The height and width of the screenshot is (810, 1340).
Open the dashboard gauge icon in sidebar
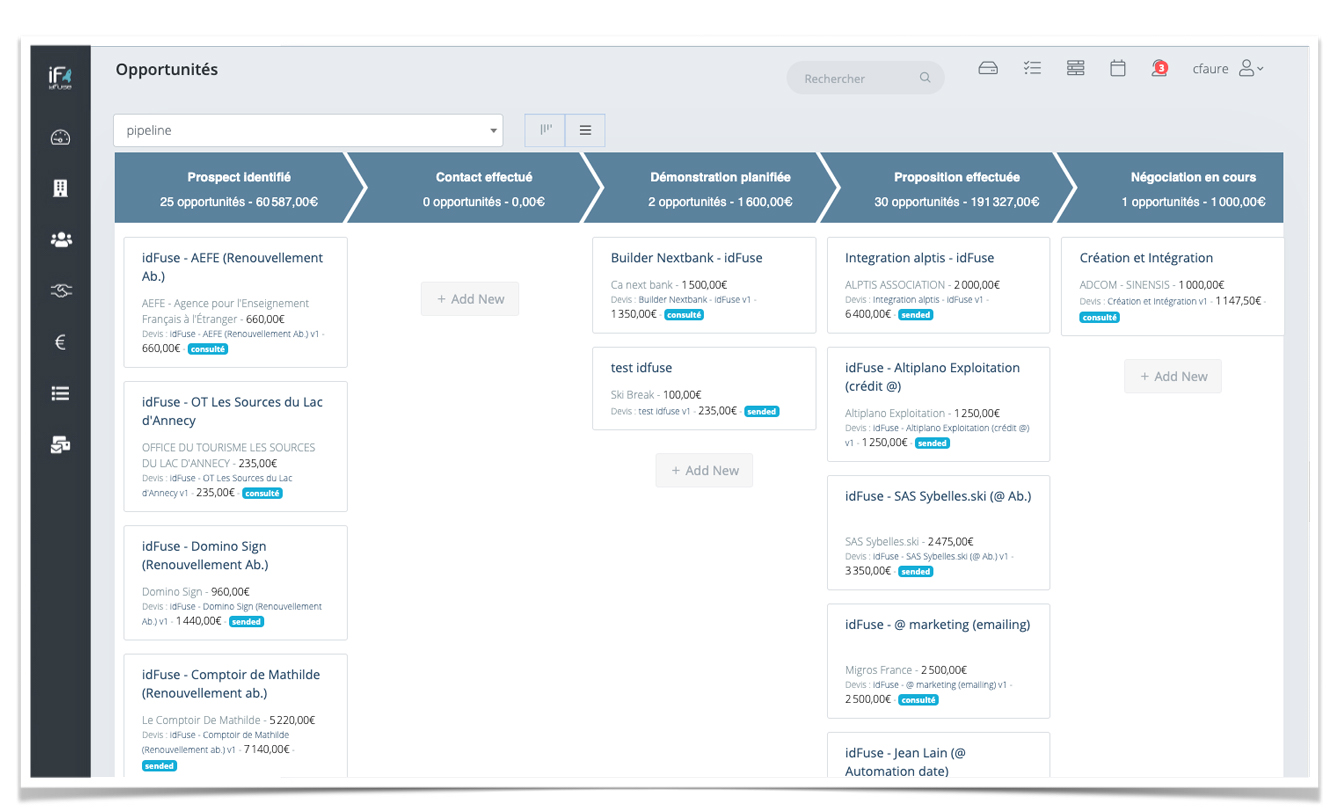tap(60, 138)
